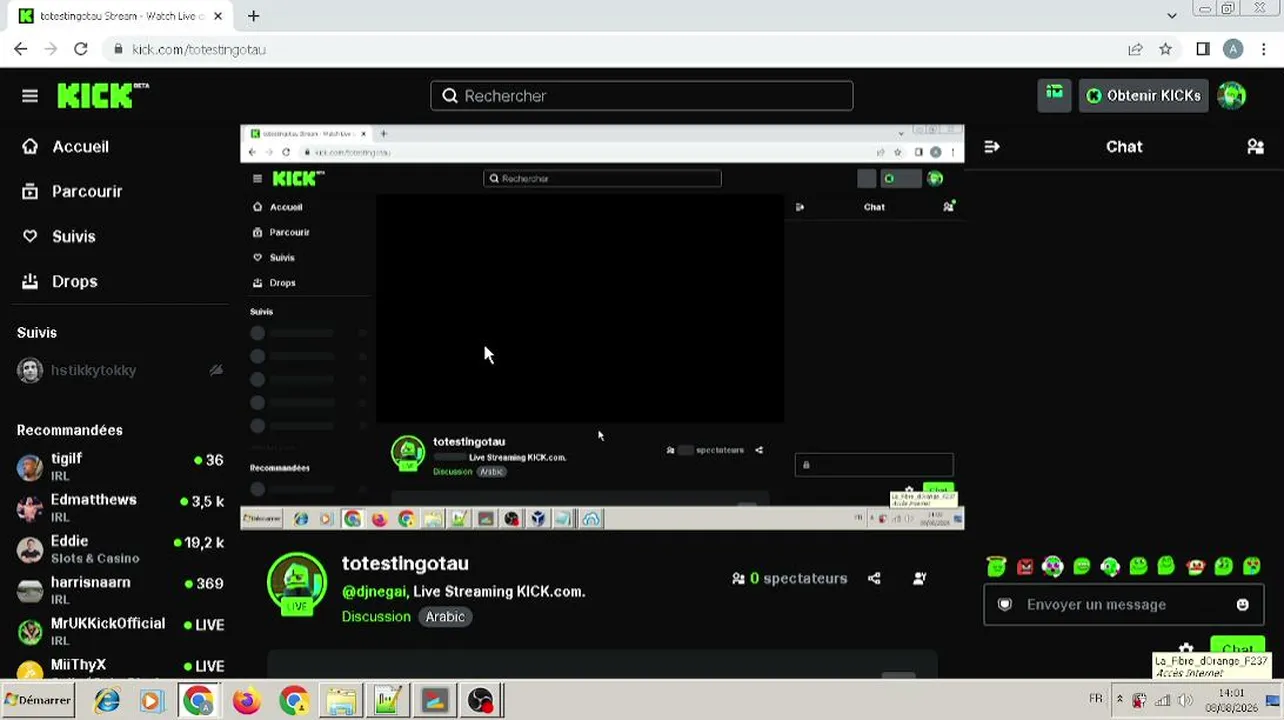Open recommended channel harrisnaarn
Screen dimensions: 1284x720
point(120,590)
